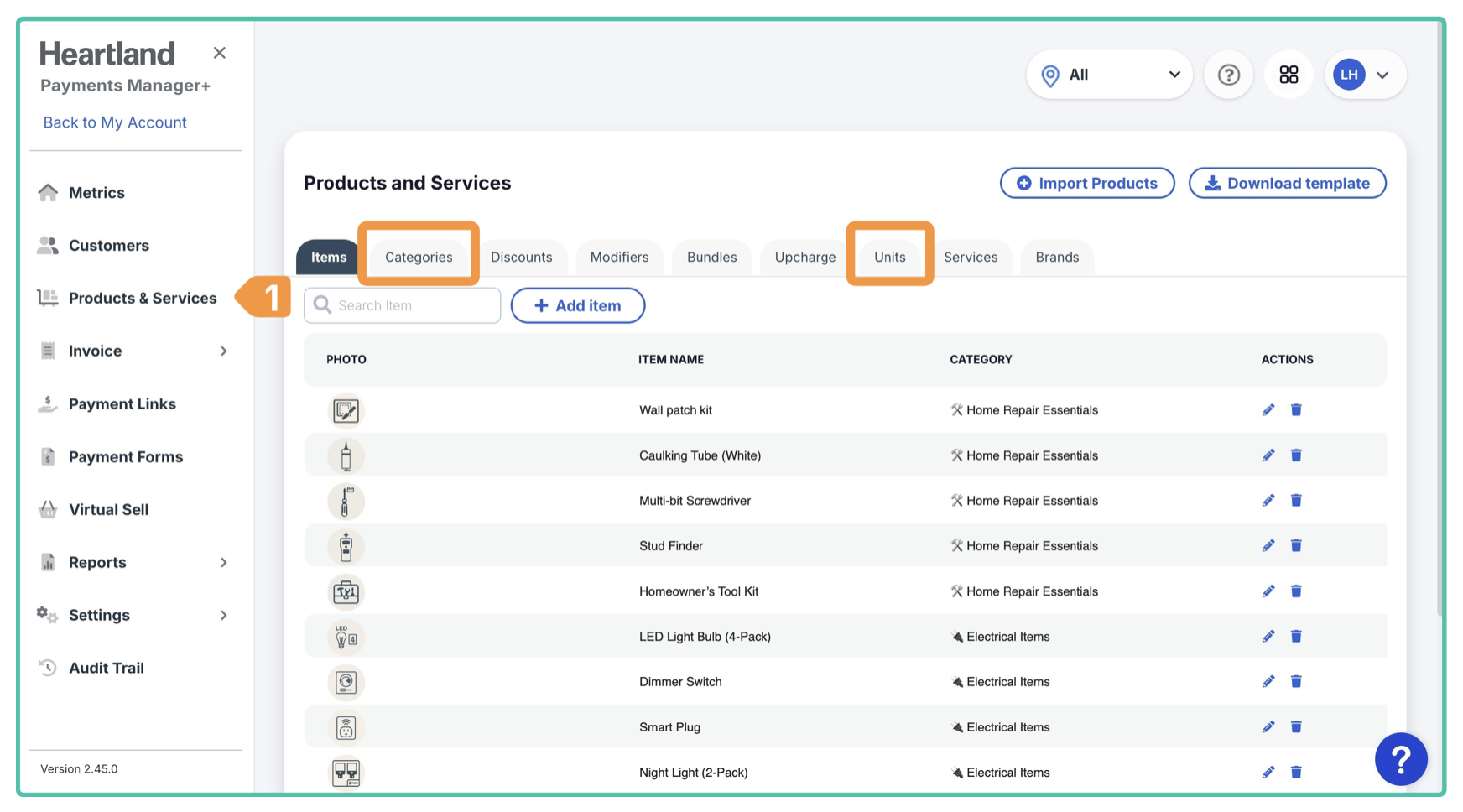Viewport: 1463px width, 812px height.
Task: Open Metrics from the sidebar
Action: pyautogui.click(x=96, y=193)
